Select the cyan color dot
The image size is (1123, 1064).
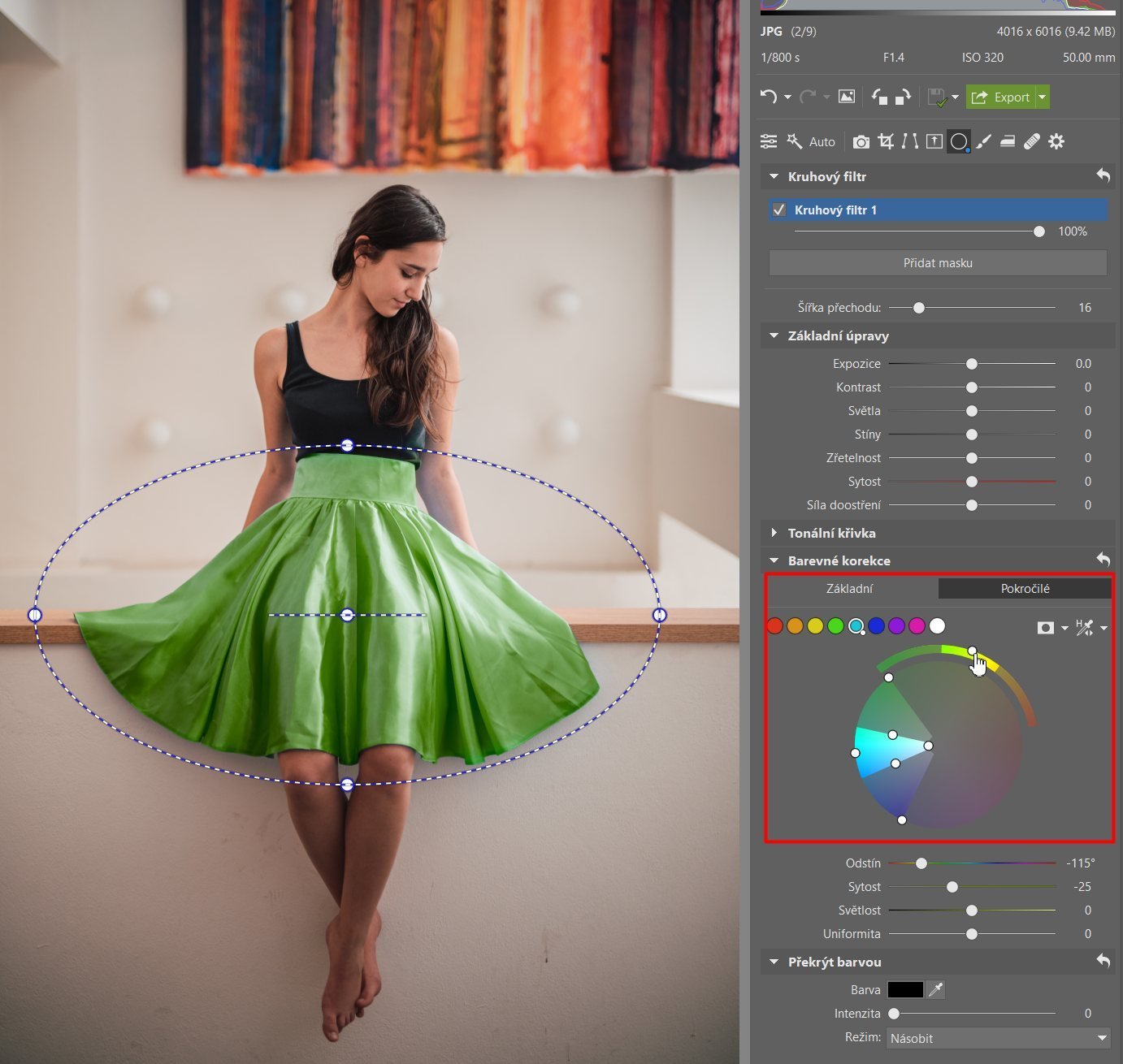tap(856, 625)
